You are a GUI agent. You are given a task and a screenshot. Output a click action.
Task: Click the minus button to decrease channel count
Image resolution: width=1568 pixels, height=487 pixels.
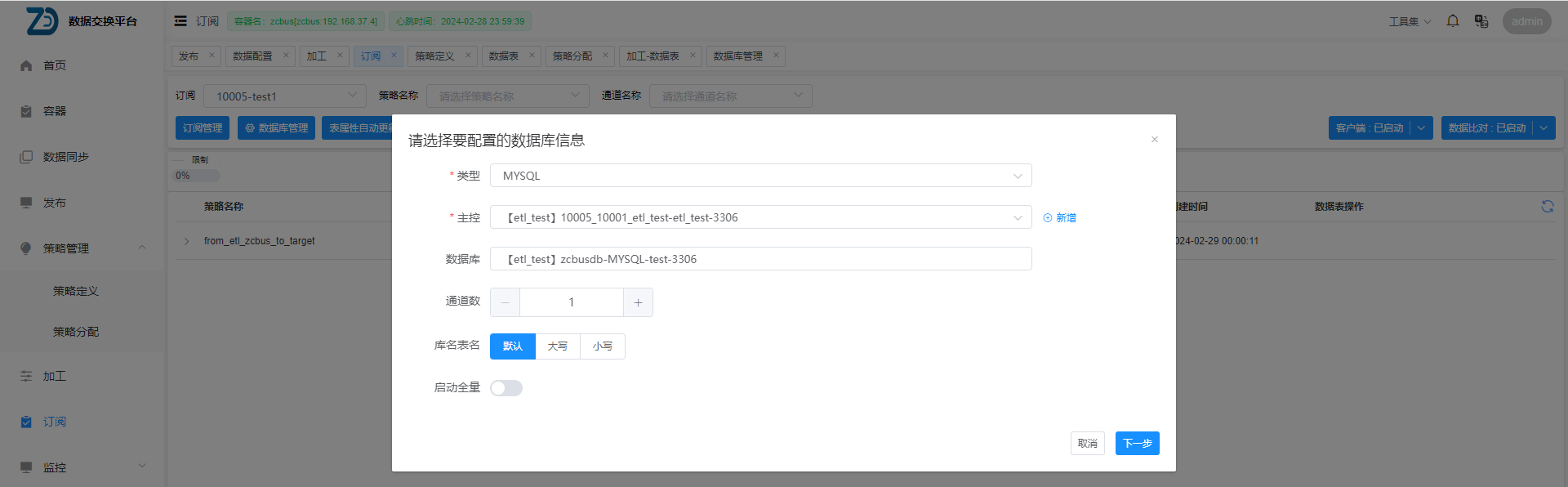click(x=505, y=302)
